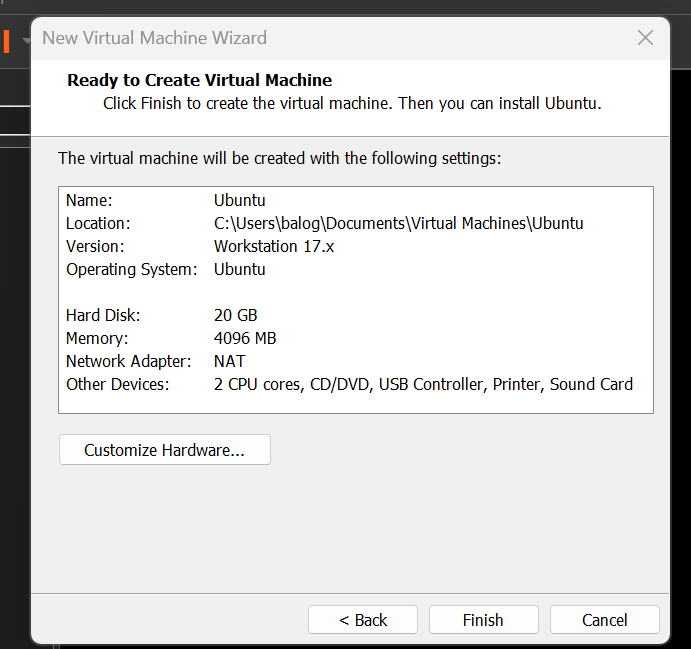The height and width of the screenshot is (649, 691).
Task: Close the wizard with the X icon
Action: 645,38
